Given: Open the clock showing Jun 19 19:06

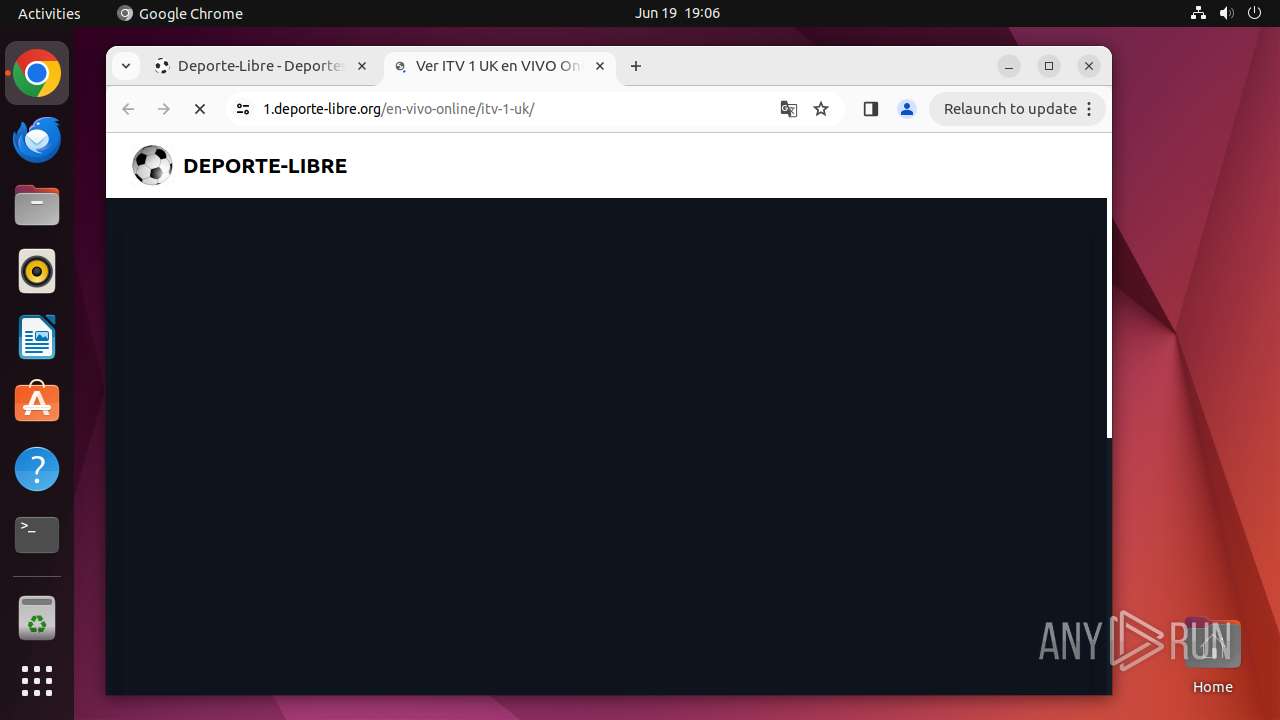Looking at the screenshot, I should tap(677, 13).
